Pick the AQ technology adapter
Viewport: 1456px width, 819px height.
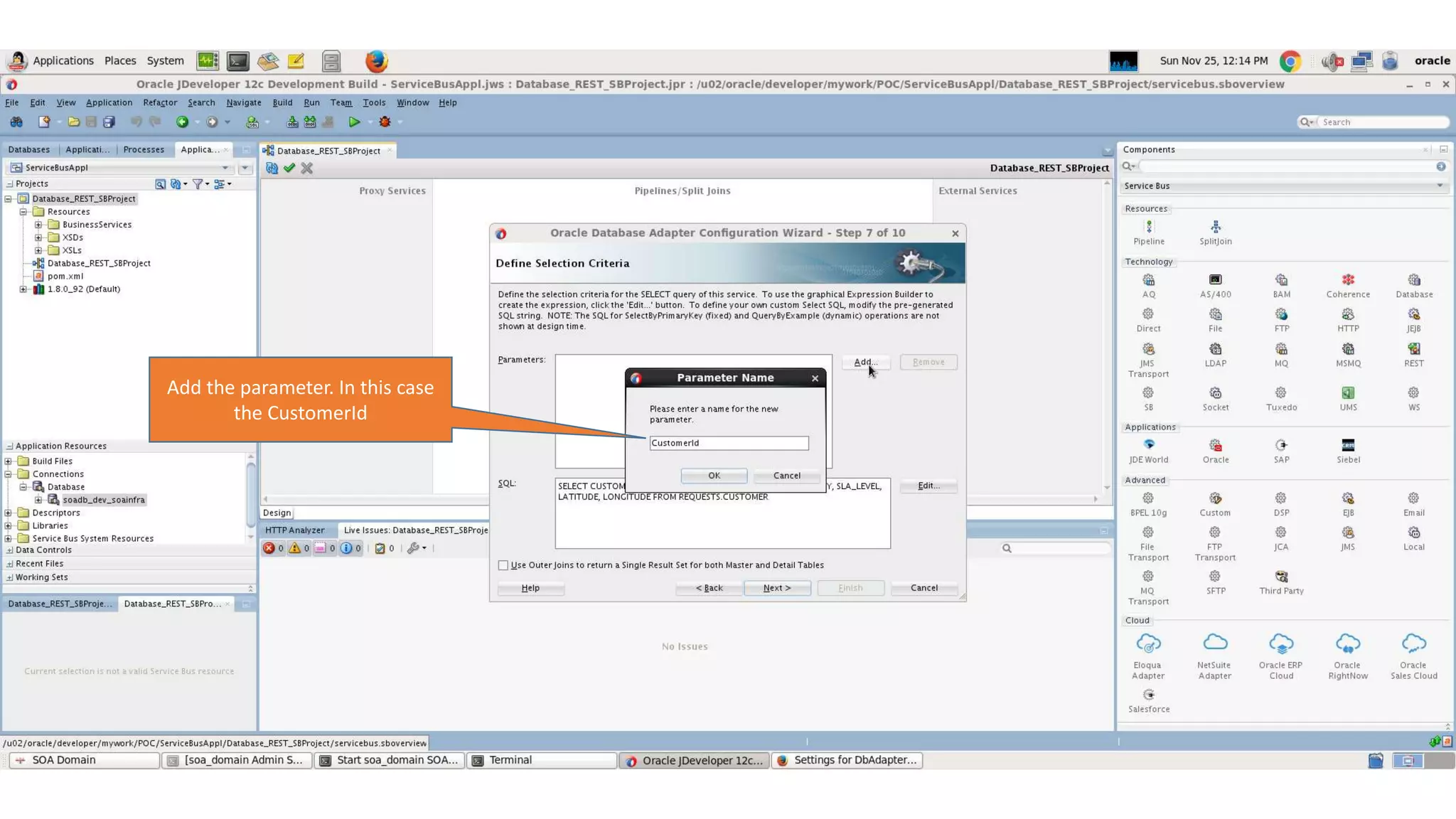pos(1148,280)
